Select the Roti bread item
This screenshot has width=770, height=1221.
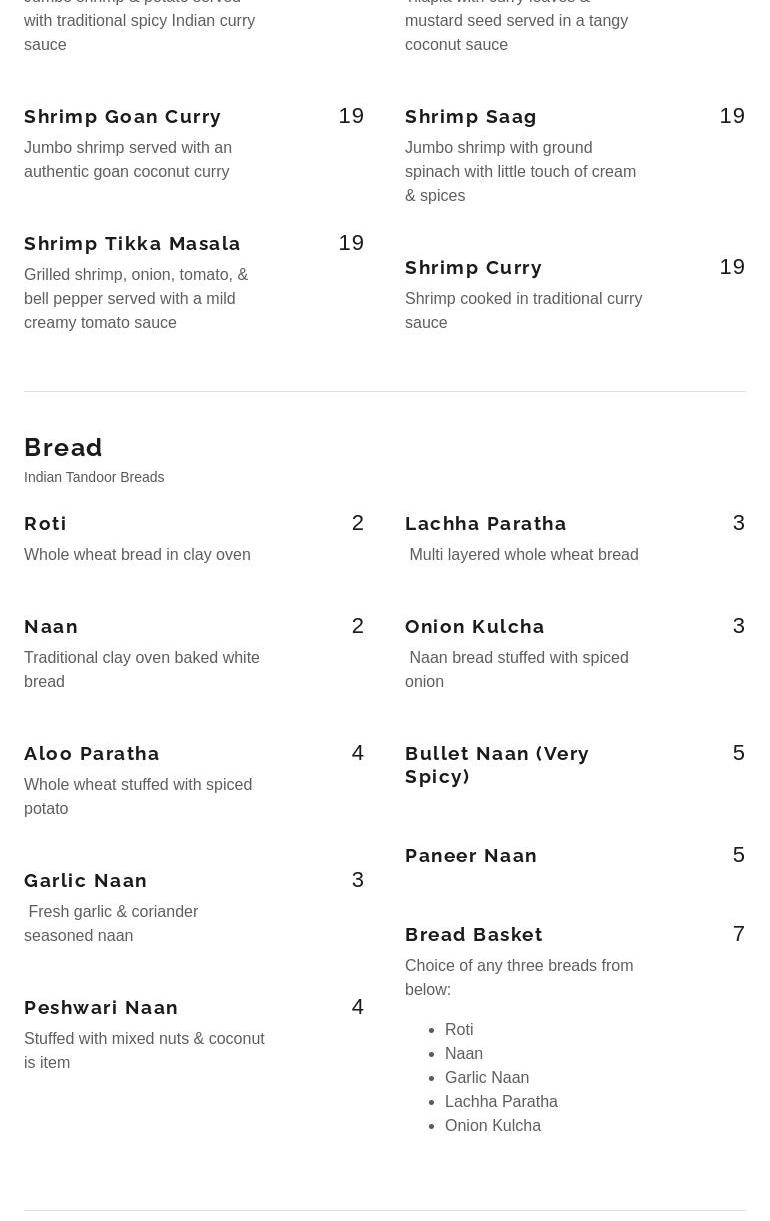45,524
